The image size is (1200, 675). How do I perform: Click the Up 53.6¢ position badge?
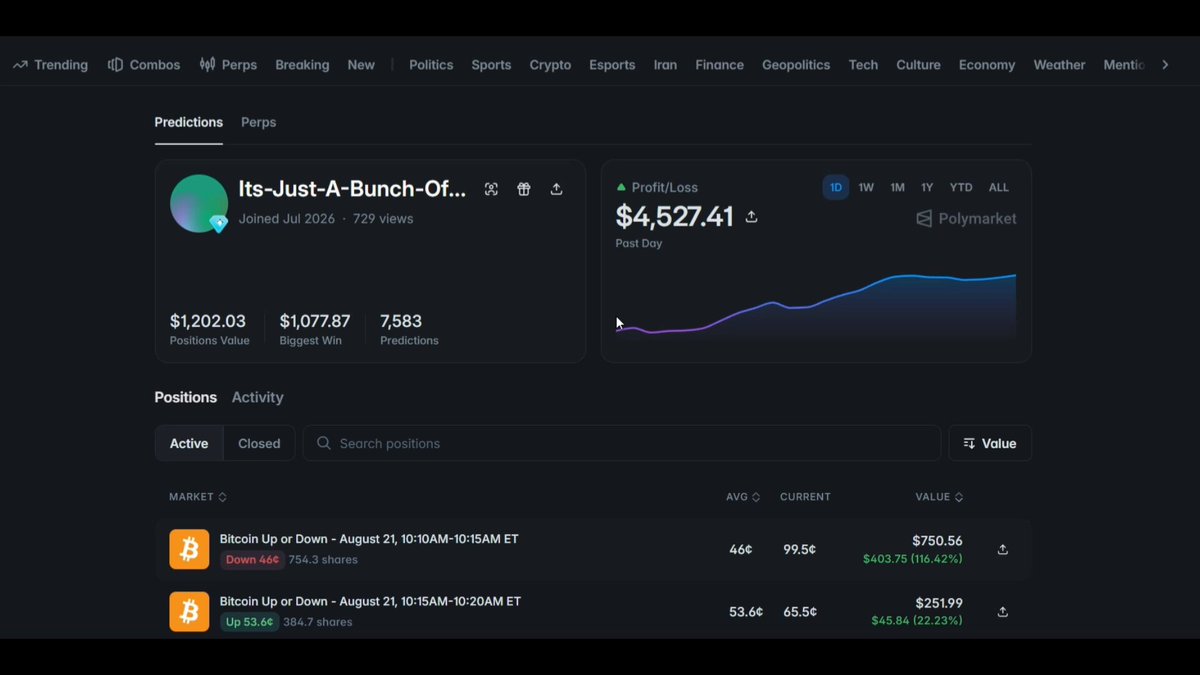tap(250, 622)
